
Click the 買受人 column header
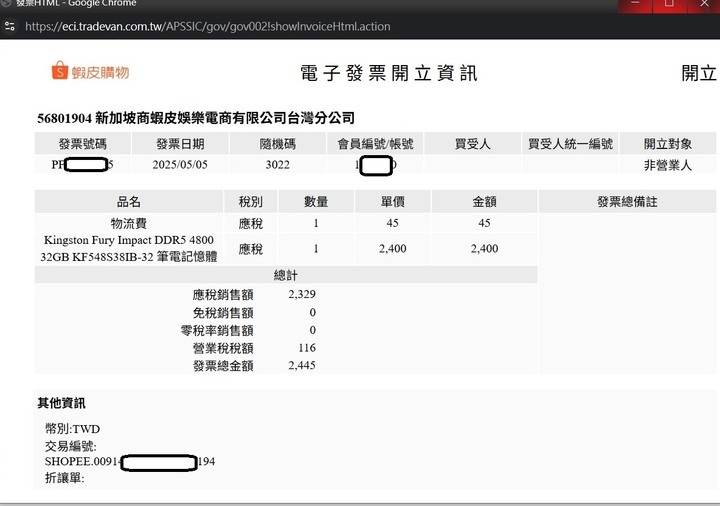point(472,144)
